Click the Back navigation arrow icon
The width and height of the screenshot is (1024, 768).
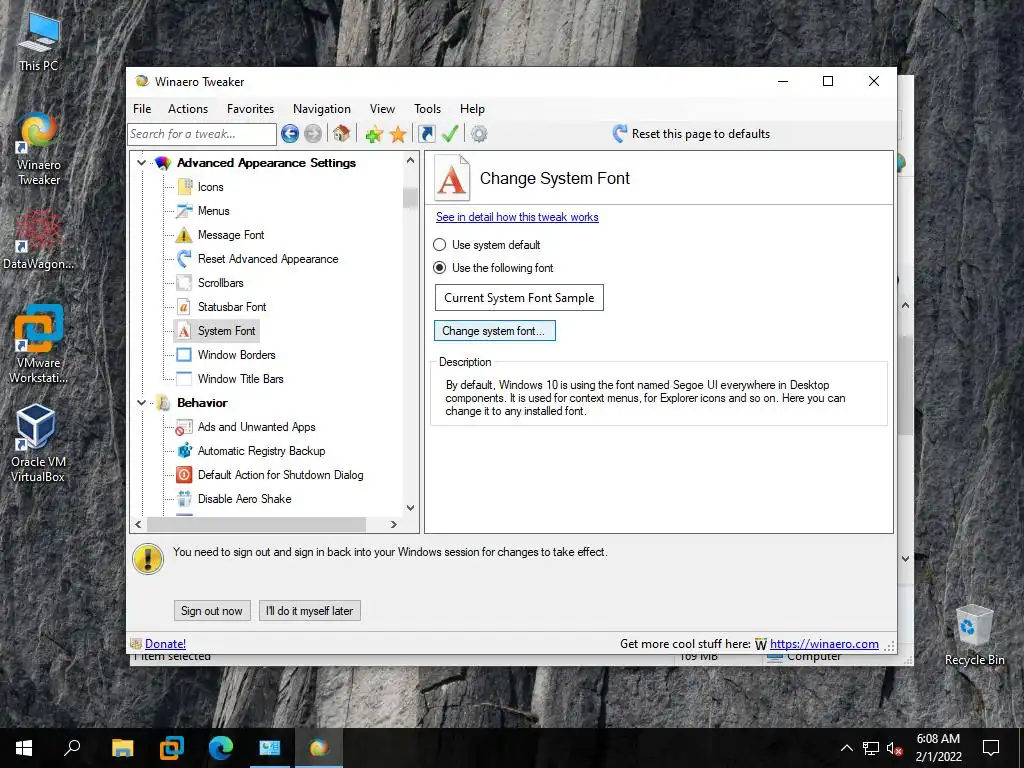[290, 134]
